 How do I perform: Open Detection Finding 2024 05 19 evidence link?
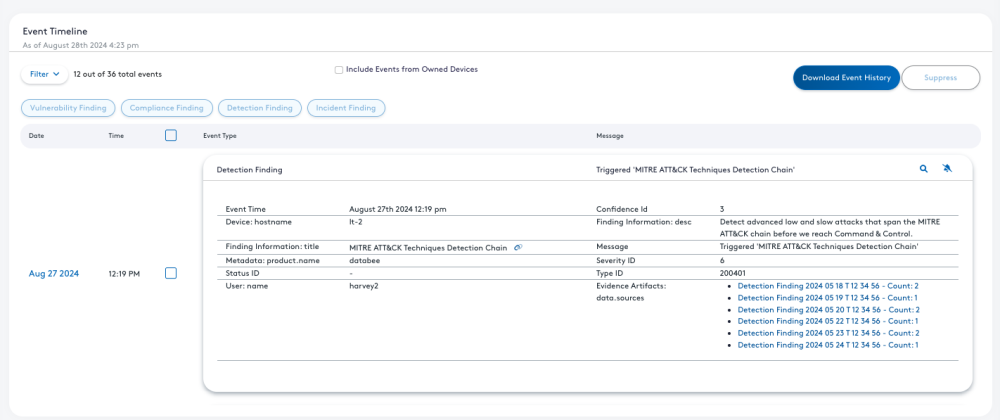[x=828, y=298]
